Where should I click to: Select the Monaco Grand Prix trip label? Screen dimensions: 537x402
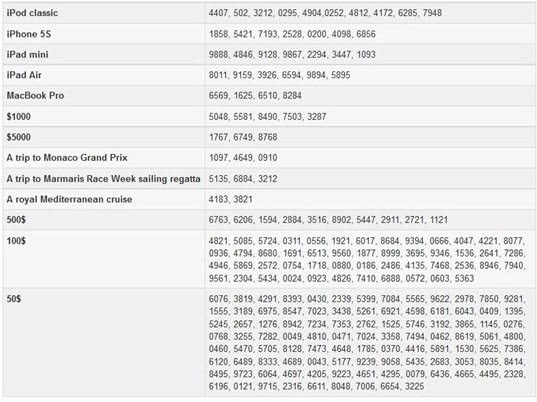tap(67, 158)
